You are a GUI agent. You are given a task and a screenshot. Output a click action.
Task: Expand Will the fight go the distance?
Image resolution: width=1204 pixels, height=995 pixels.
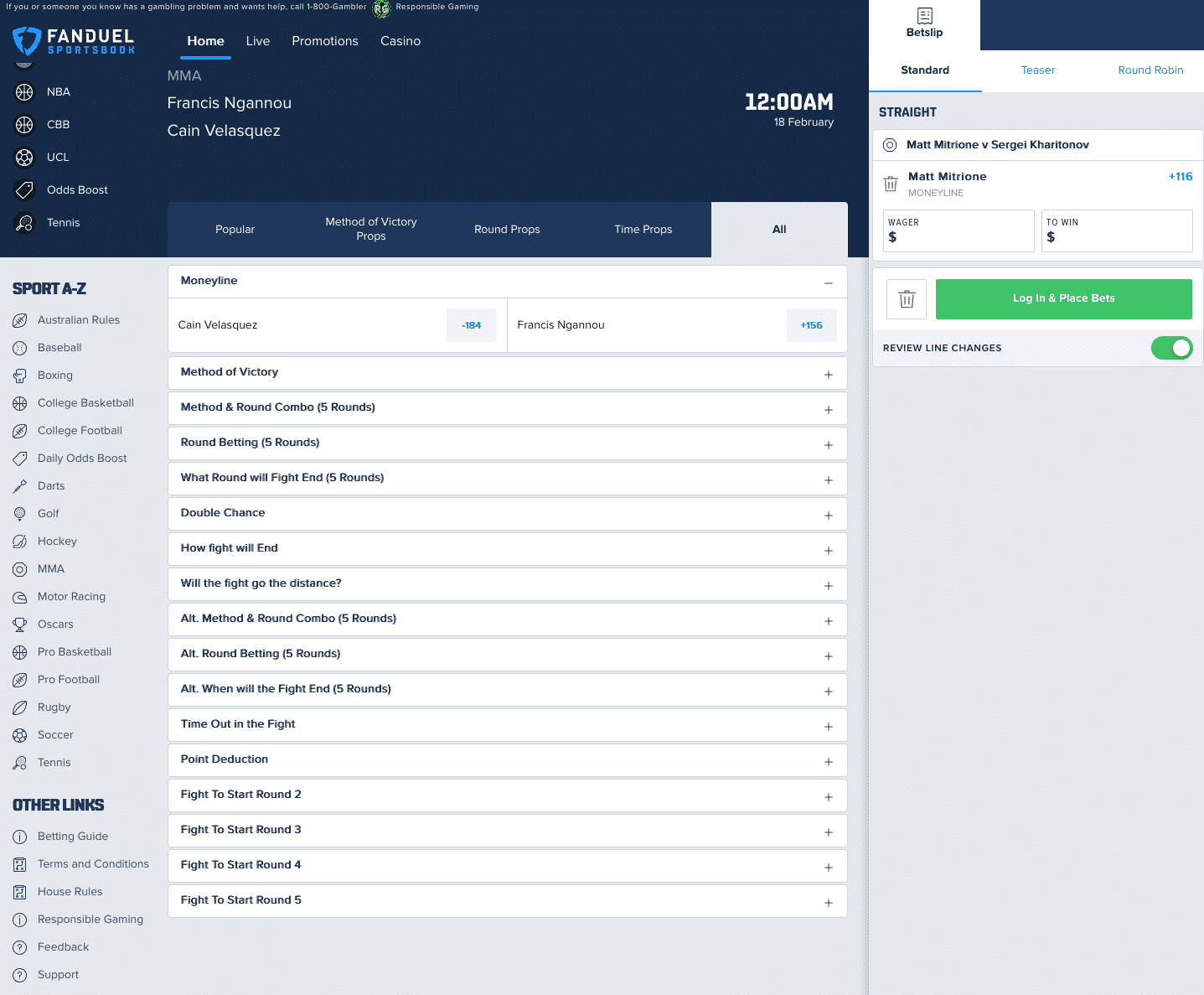(828, 586)
